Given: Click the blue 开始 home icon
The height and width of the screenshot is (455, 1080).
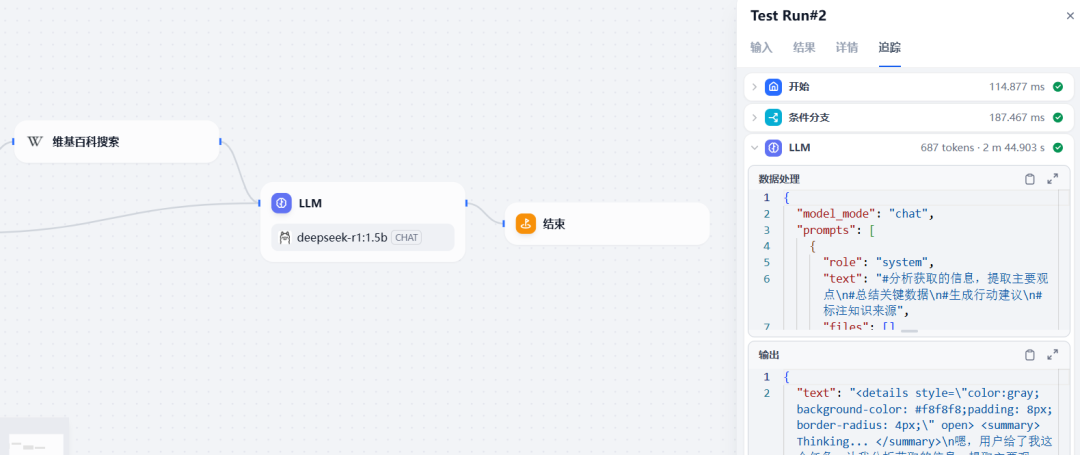Looking at the screenshot, I should (x=773, y=87).
